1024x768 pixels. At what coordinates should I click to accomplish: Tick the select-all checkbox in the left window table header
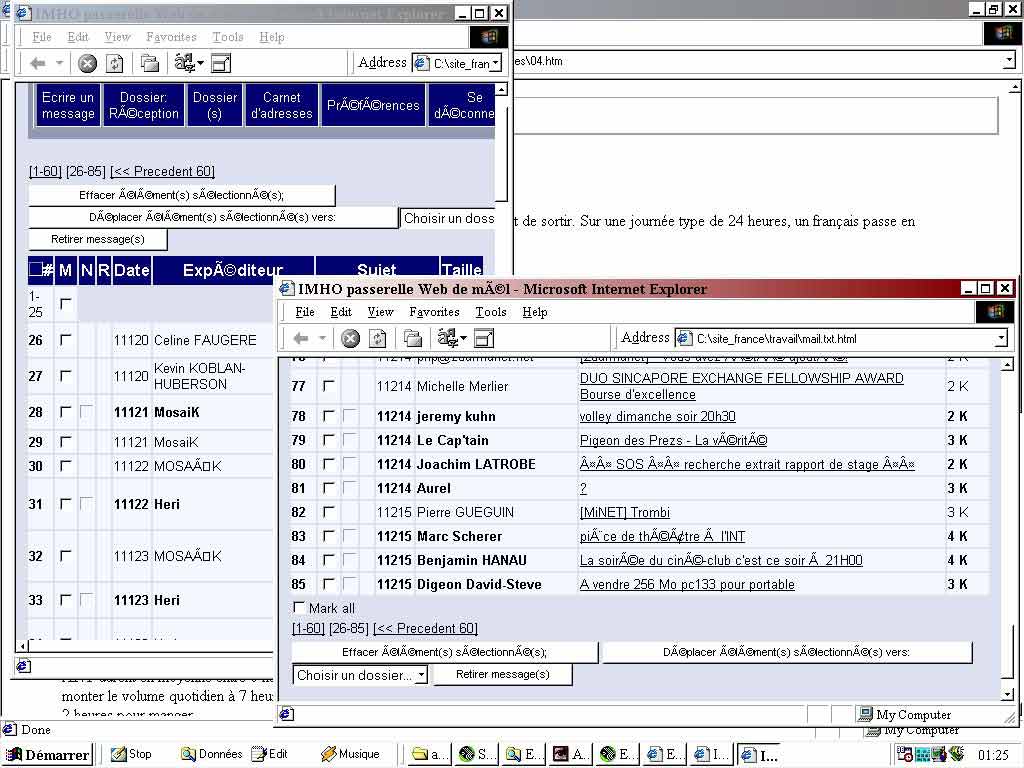35,268
